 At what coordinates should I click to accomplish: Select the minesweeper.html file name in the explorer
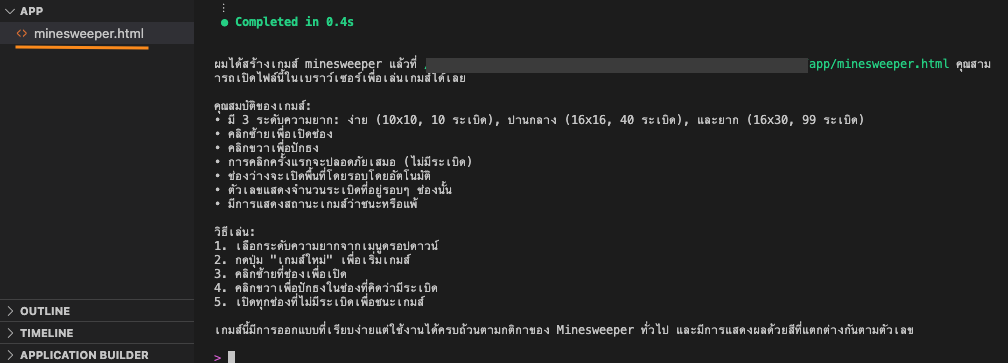pos(89,33)
